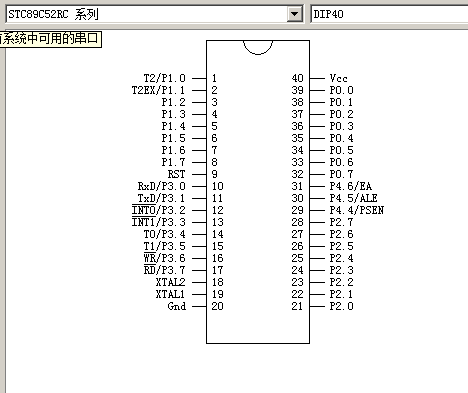Click pin number 32 inside the chip
Image resolution: width=468 pixels, height=393 pixels.
coord(298,174)
